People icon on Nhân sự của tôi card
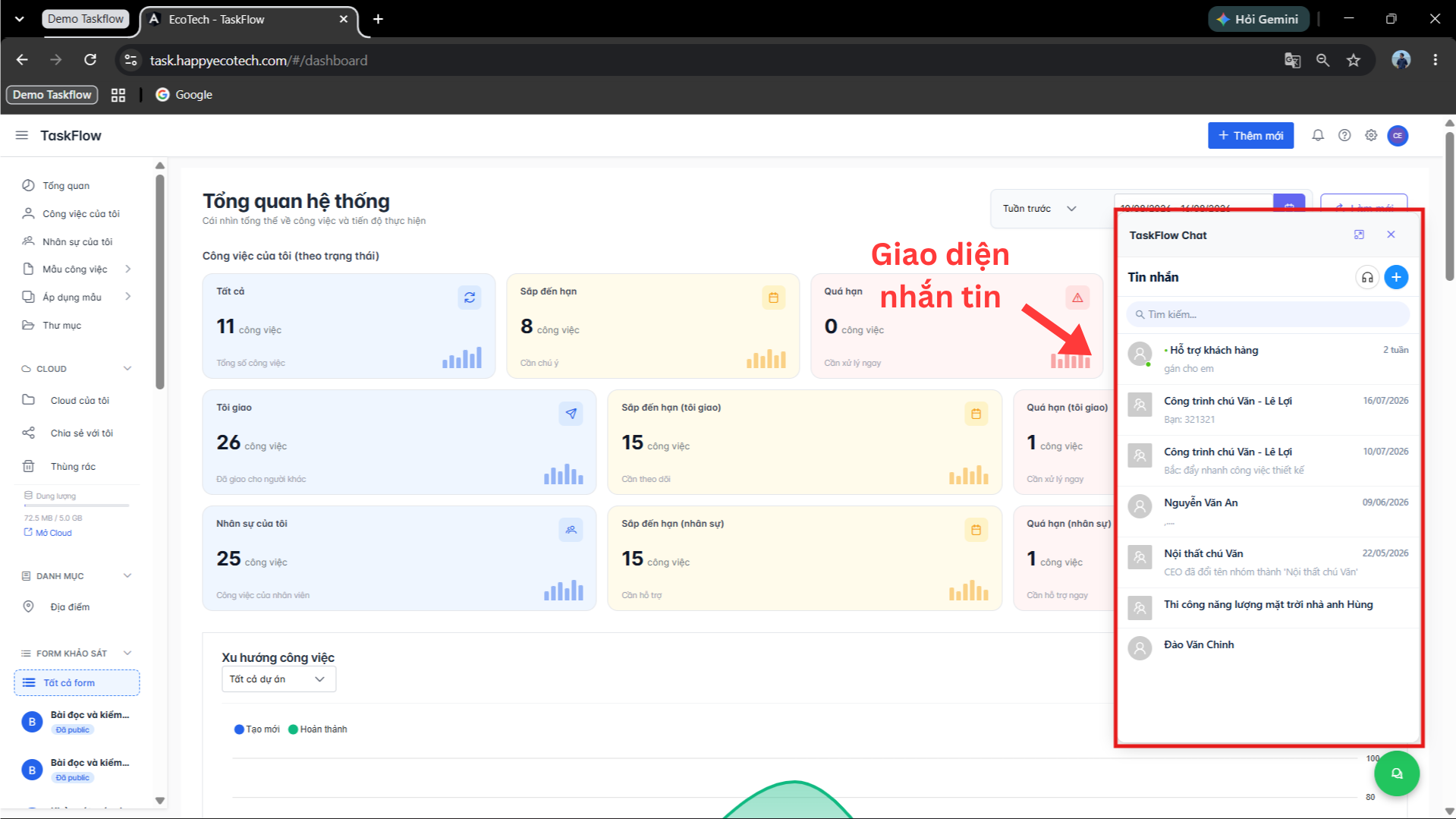The image size is (1456, 819). (x=571, y=530)
